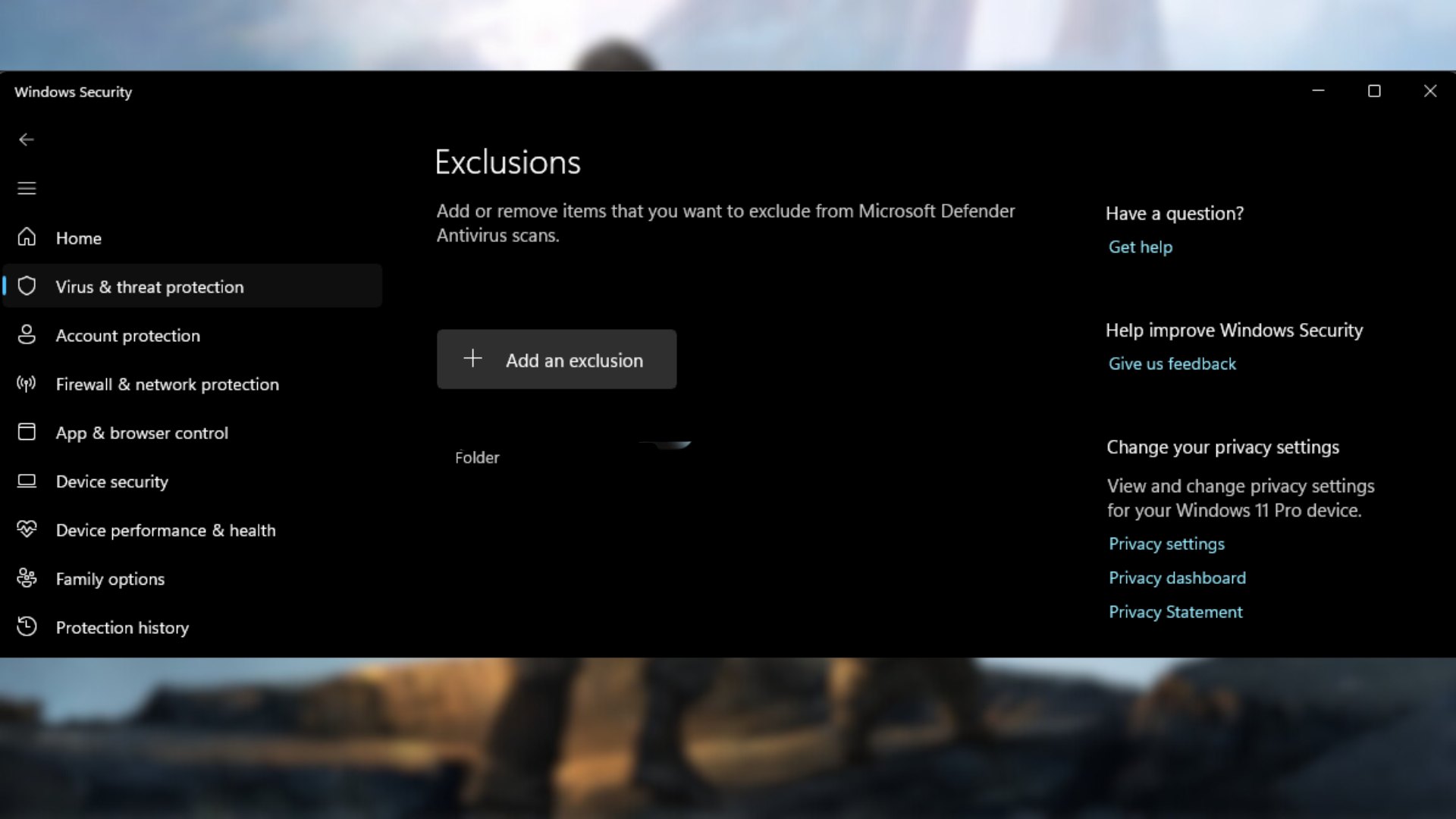Open the Add an exclusion menu
Screen dimensions: 1456x819
(x=557, y=359)
